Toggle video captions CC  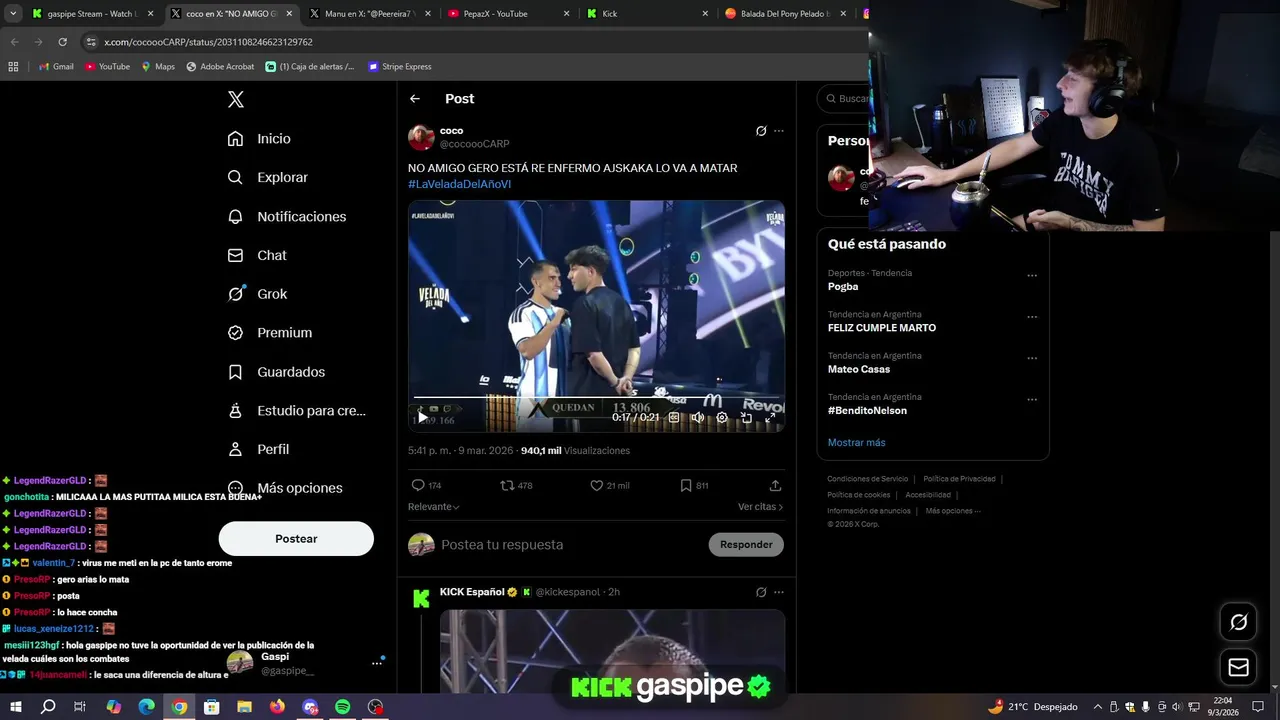click(x=674, y=417)
